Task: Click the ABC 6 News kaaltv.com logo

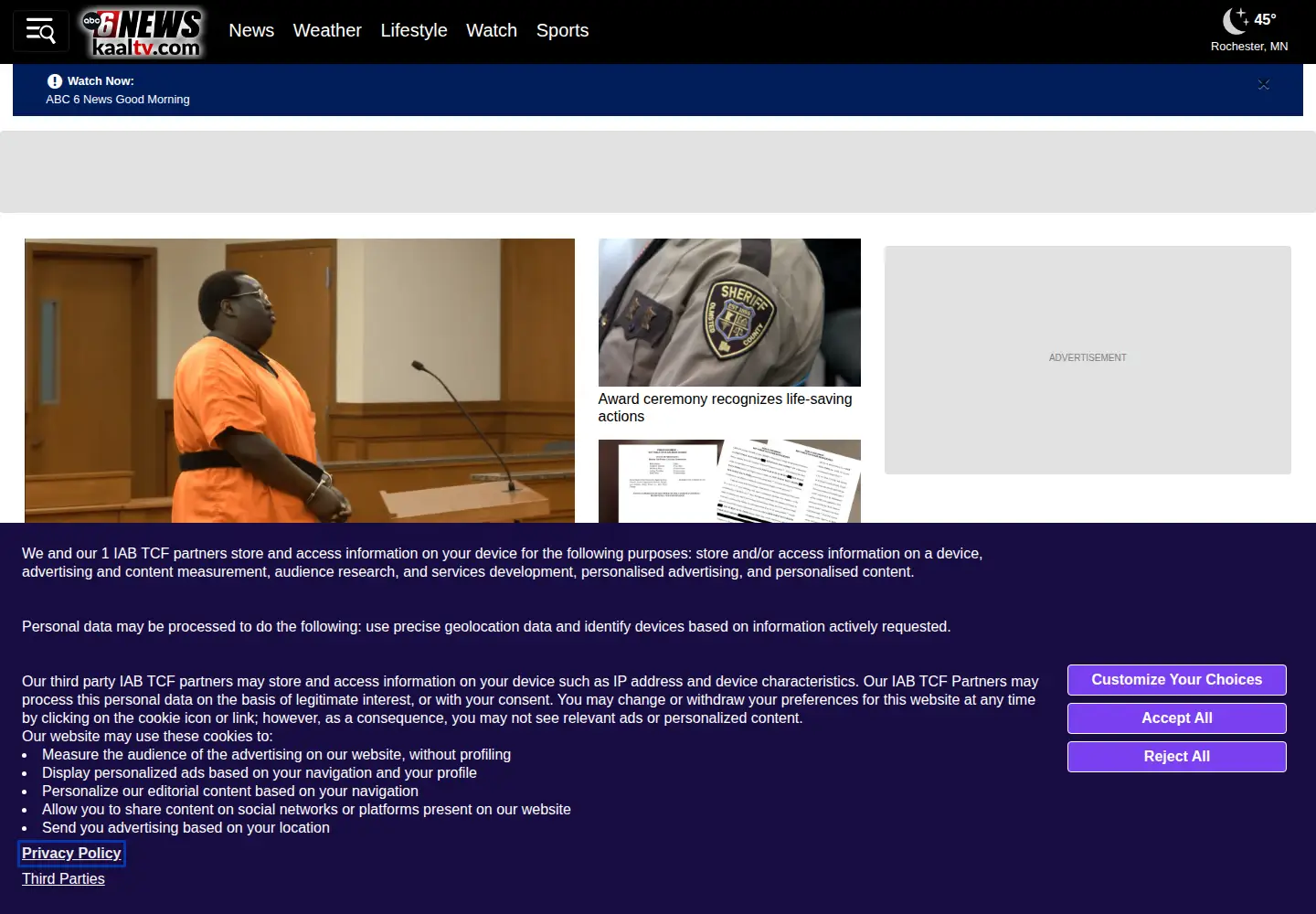Action: tap(143, 33)
